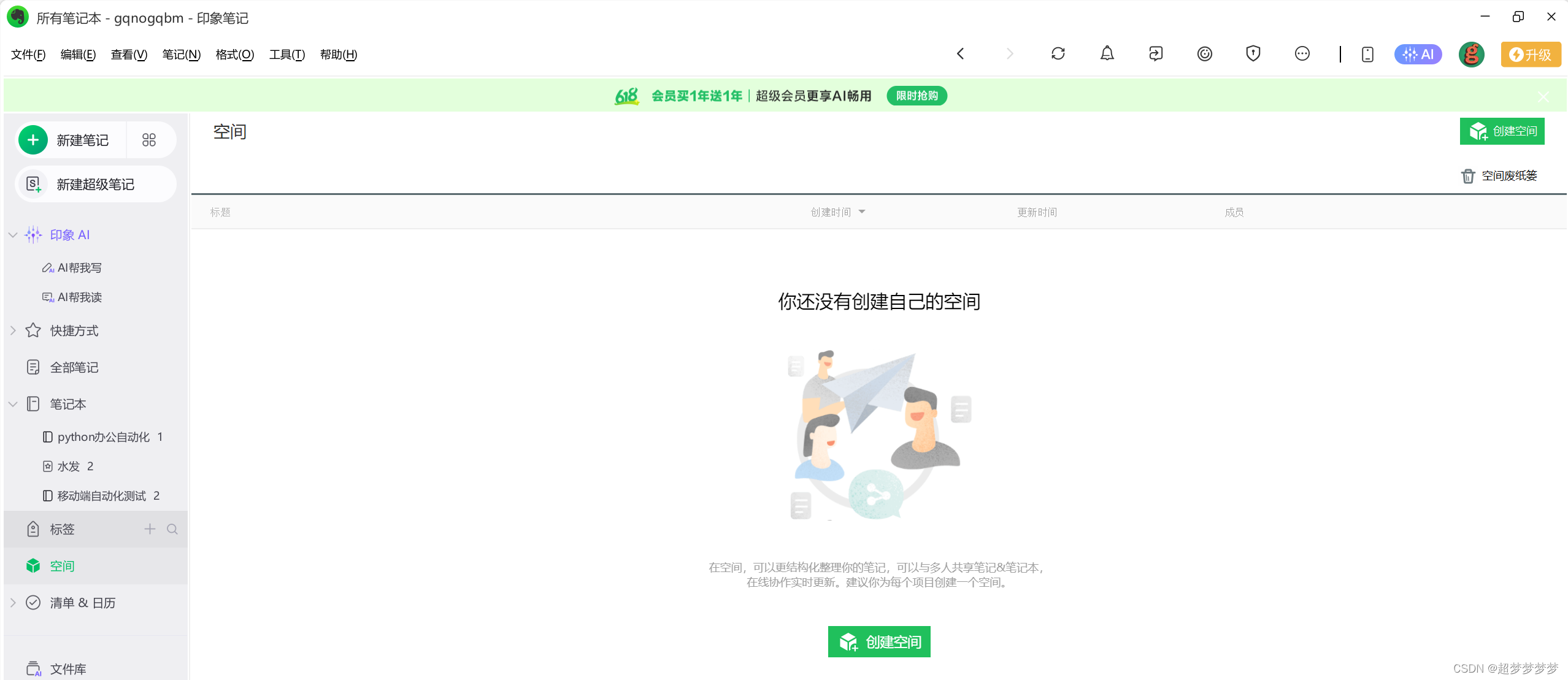1568x680 pixels.
Task: Click the security shield icon
Action: point(1253,54)
